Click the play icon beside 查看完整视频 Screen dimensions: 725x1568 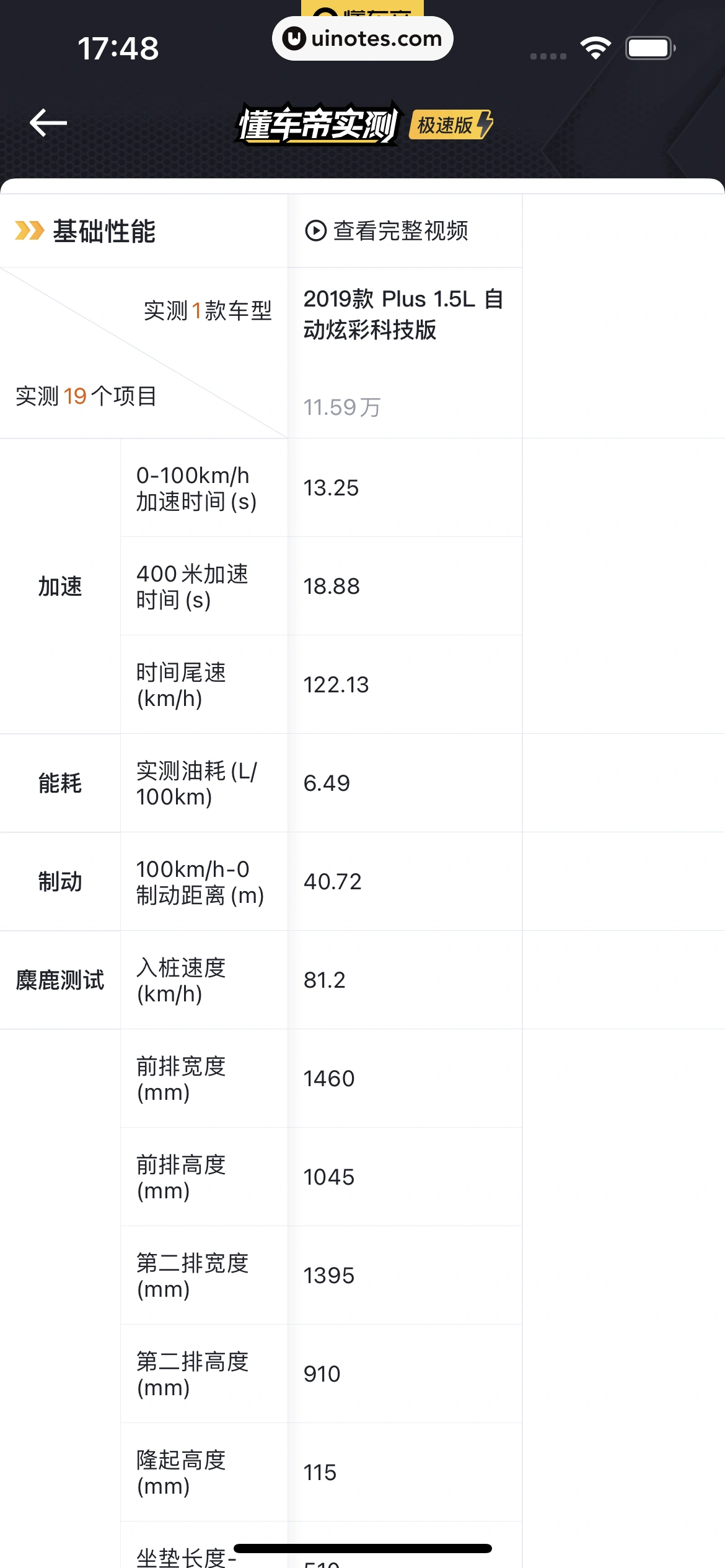point(315,231)
